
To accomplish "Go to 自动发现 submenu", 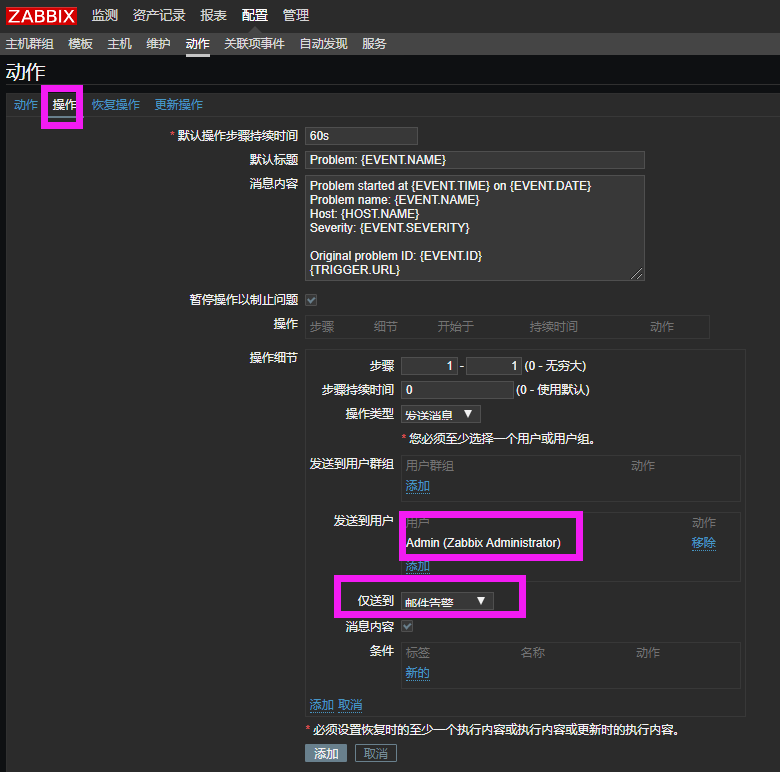I will click(x=323, y=44).
